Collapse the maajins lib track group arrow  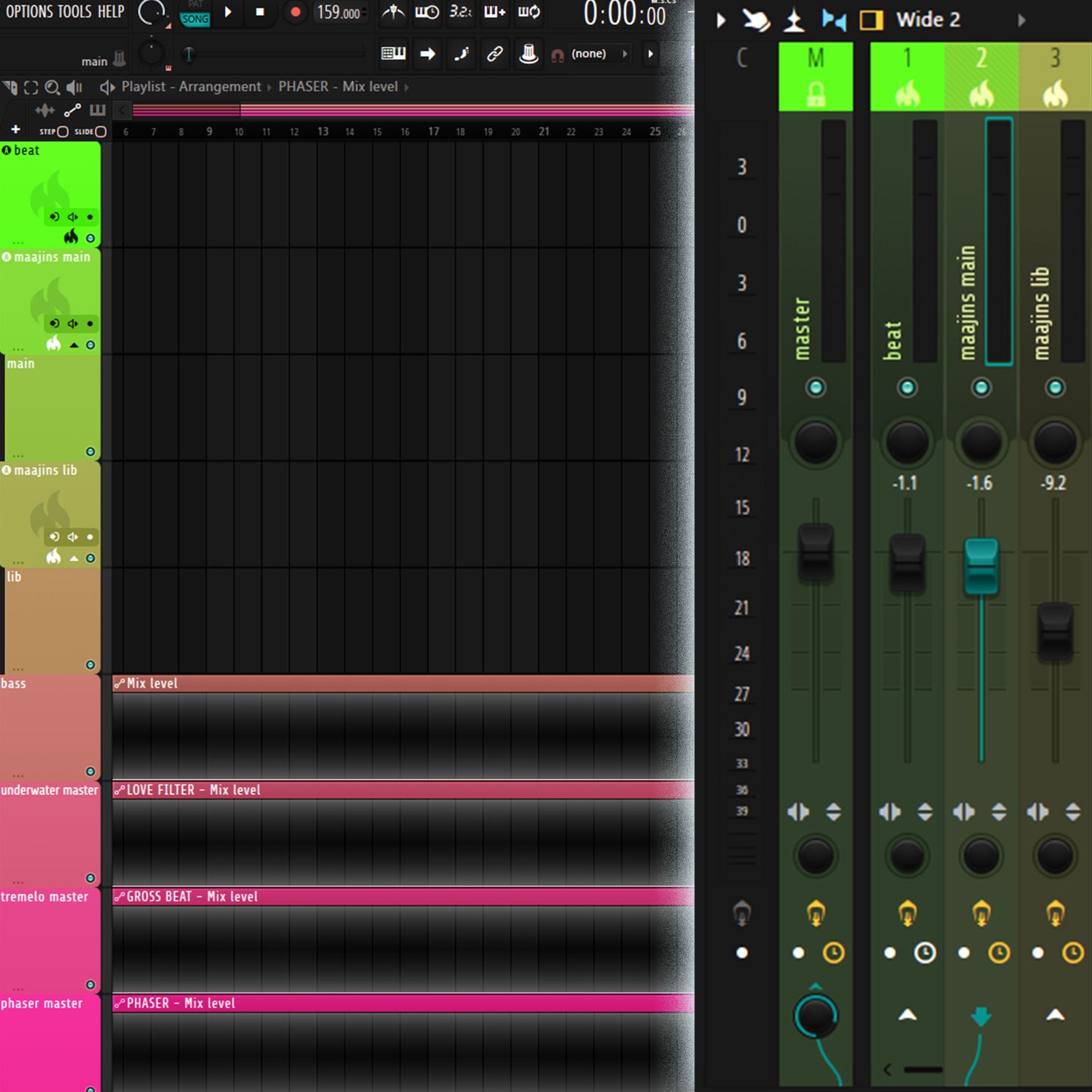[x=74, y=558]
